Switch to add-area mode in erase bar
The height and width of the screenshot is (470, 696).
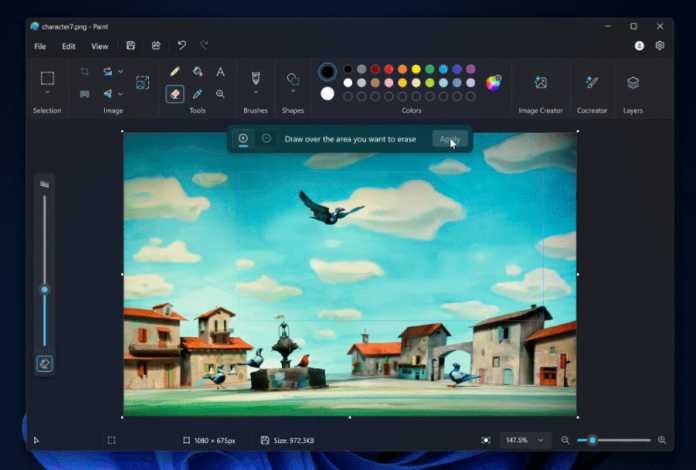click(243, 139)
